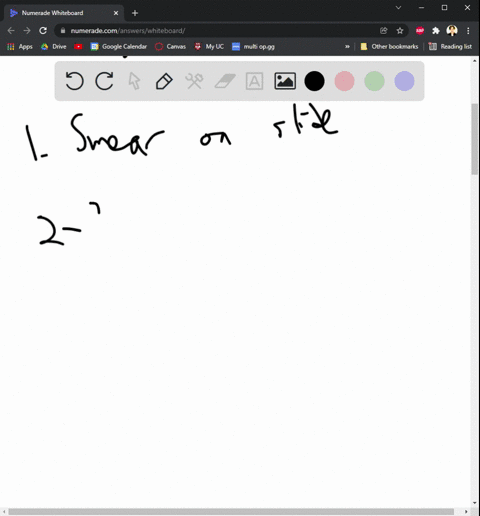Open the Canvas bookmark

pyautogui.click(x=170, y=47)
